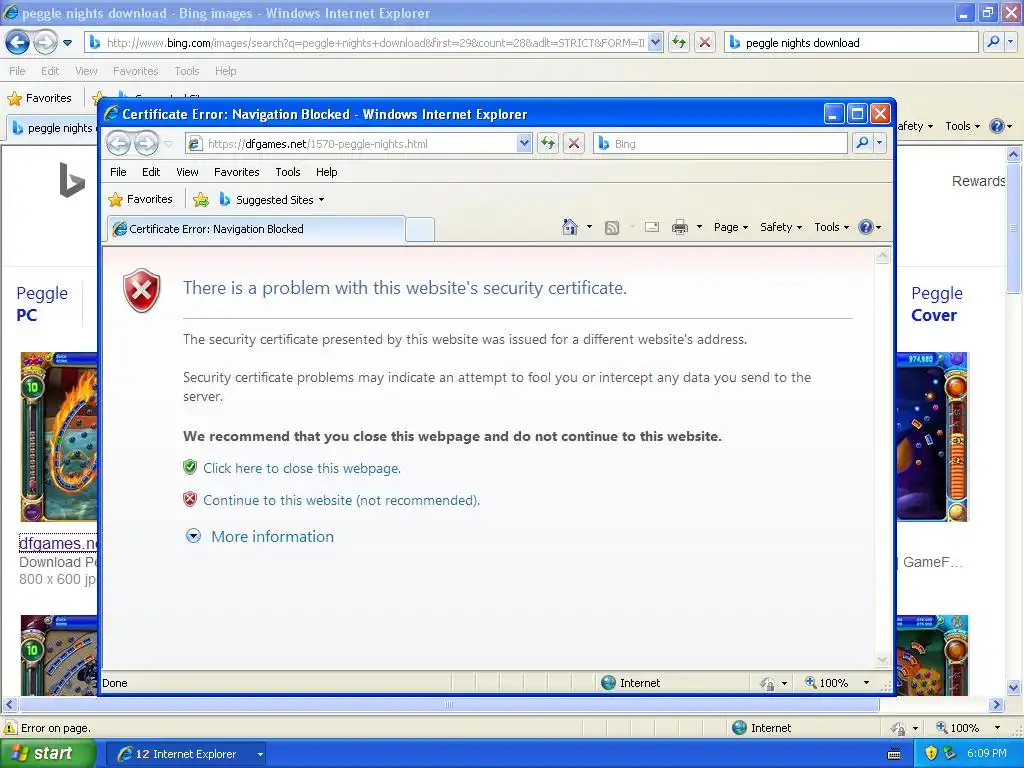Click search magnifier in Bing images window
Viewport: 1024px width, 768px height.
click(x=993, y=42)
